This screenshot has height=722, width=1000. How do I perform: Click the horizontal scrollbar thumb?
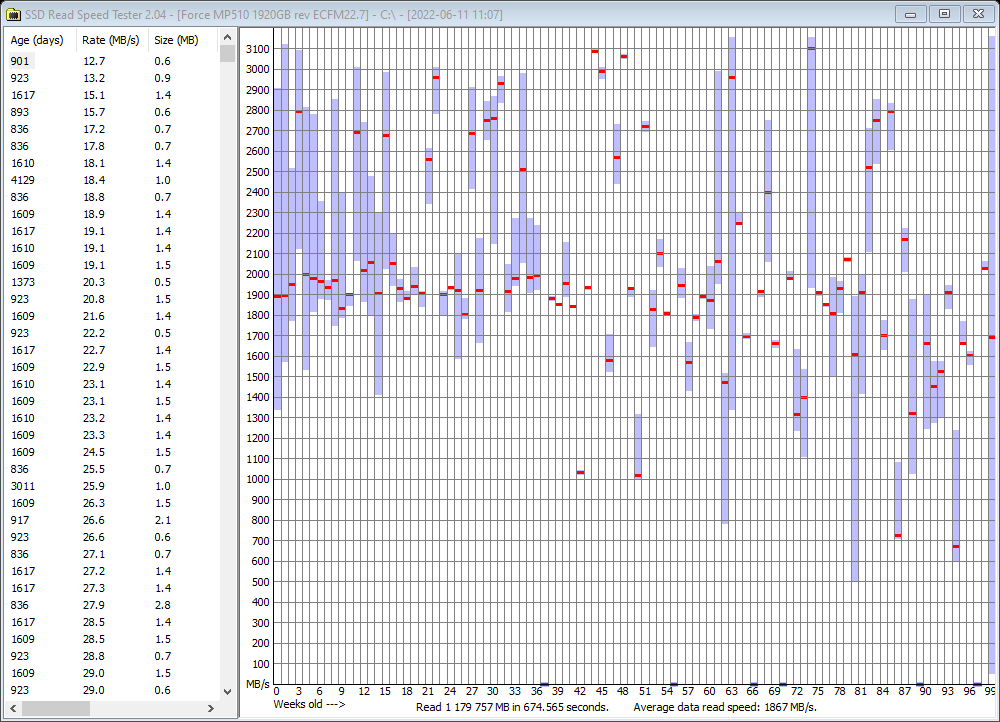56,708
